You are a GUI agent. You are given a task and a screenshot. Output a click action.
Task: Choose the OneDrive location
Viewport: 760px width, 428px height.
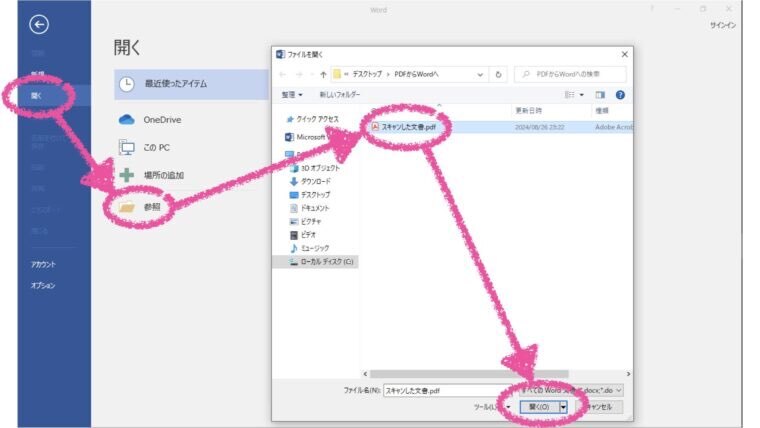coord(162,120)
